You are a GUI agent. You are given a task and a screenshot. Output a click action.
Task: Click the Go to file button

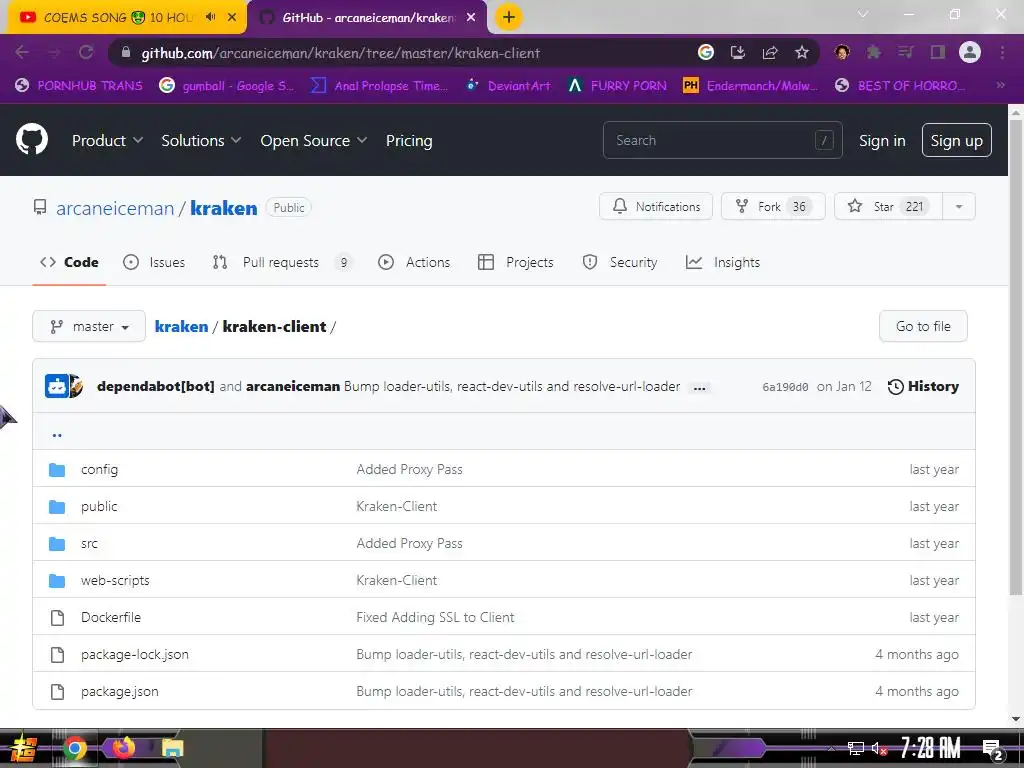pyautogui.click(x=923, y=326)
